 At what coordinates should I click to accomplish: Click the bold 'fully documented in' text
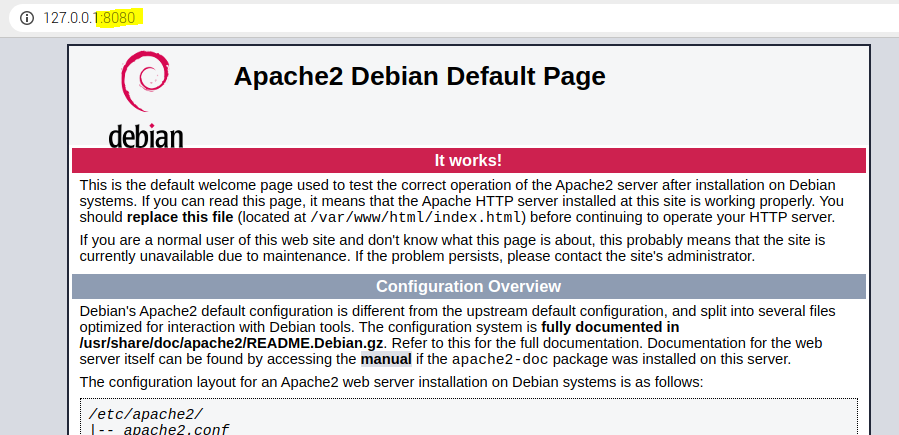(x=610, y=327)
